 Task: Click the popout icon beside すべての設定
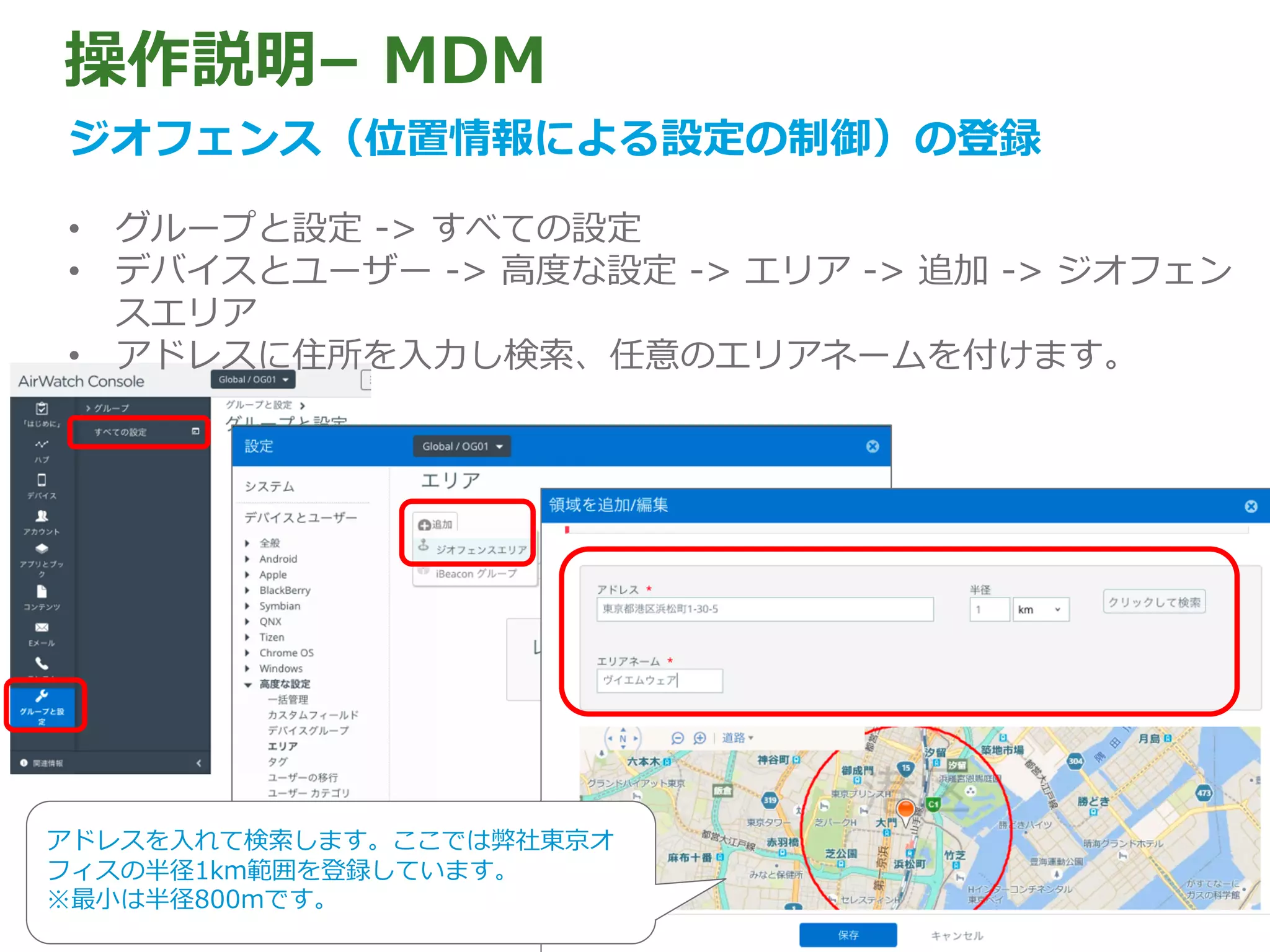195,431
